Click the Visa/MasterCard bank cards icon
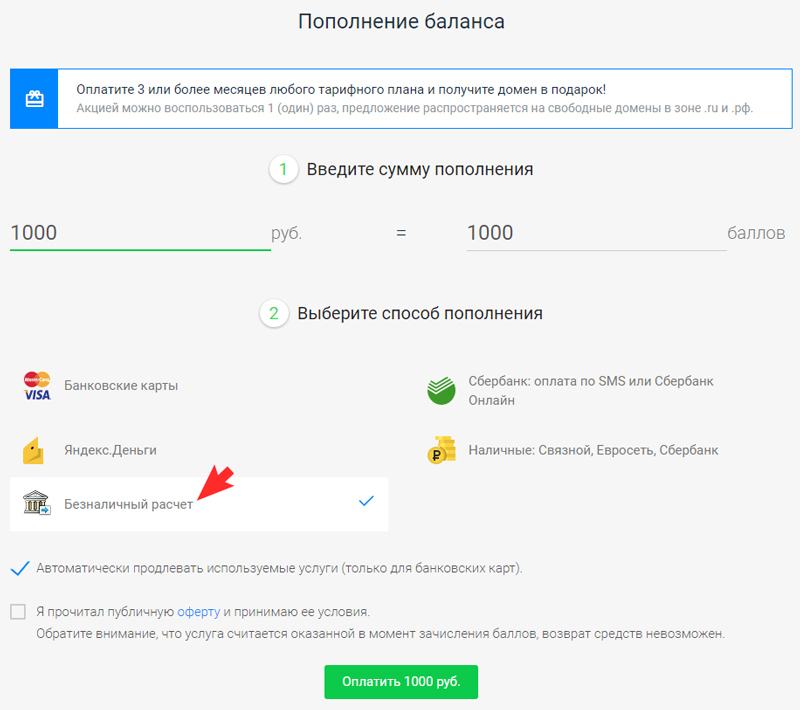The height and width of the screenshot is (710, 800). coord(37,386)
